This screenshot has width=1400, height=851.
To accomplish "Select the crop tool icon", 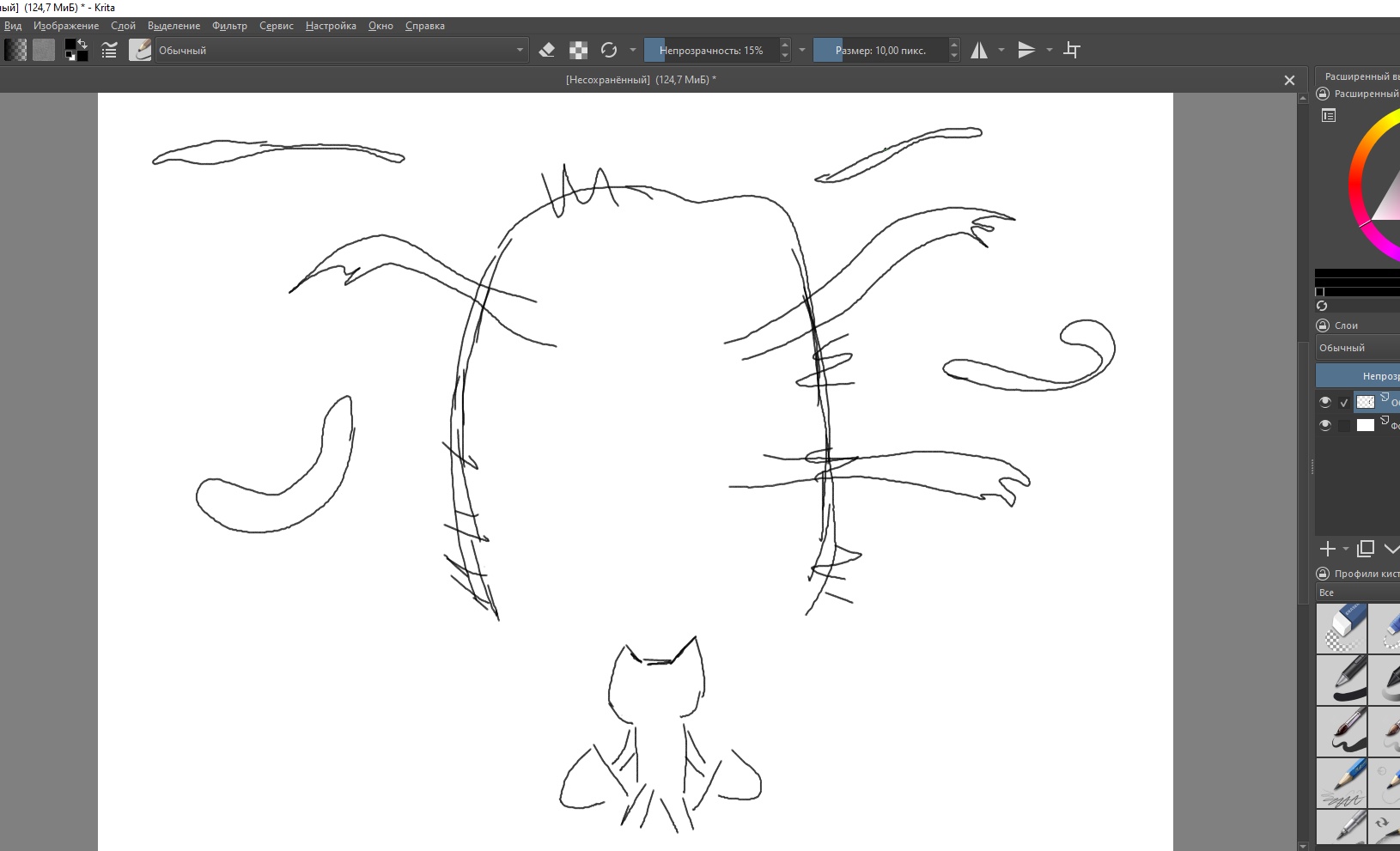I will (x=1072, y=51).
